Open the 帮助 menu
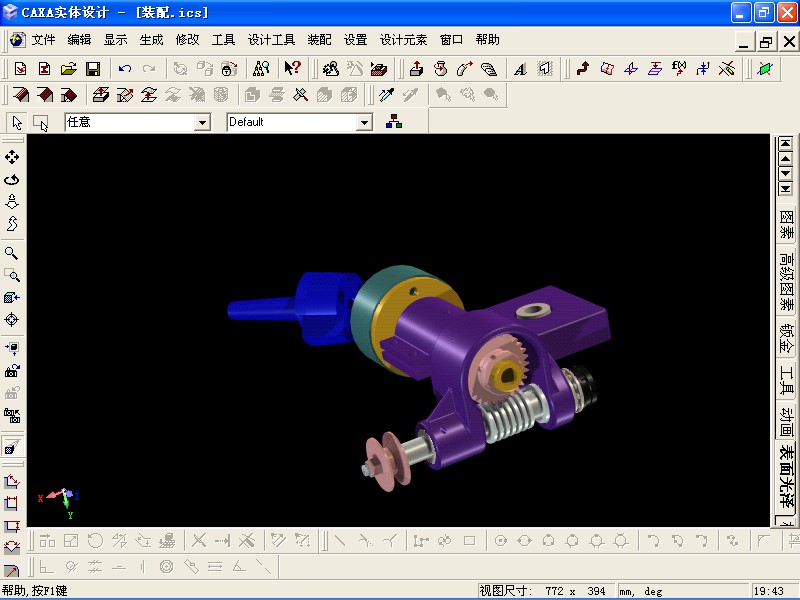The image size is (800, 600). 487,40
